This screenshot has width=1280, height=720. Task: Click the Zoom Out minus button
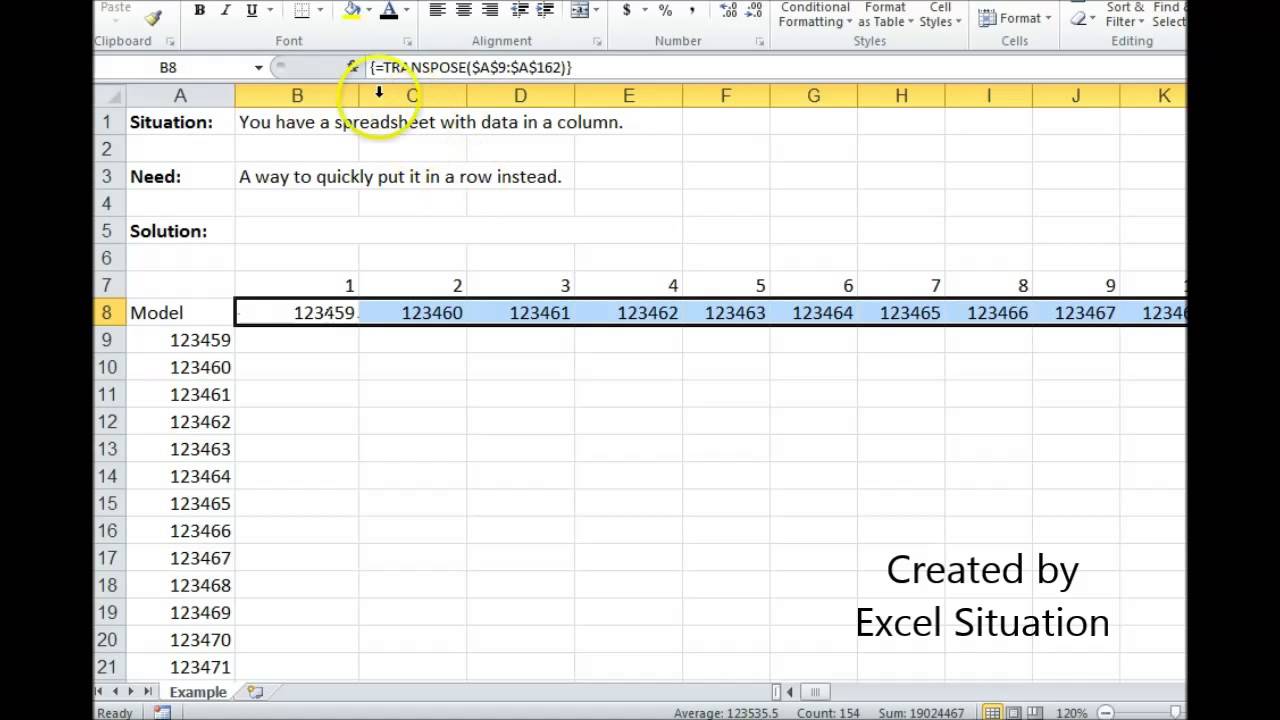click(x=1106, y=713)
